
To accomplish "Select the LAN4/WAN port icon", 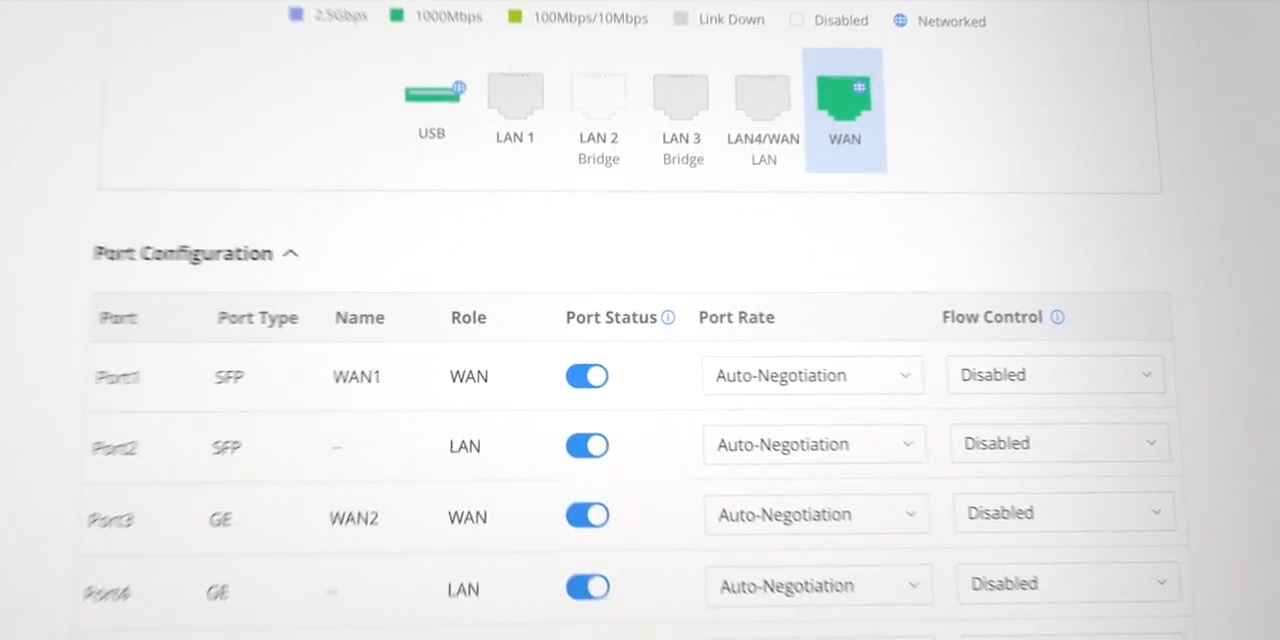I will coord(763,97).
